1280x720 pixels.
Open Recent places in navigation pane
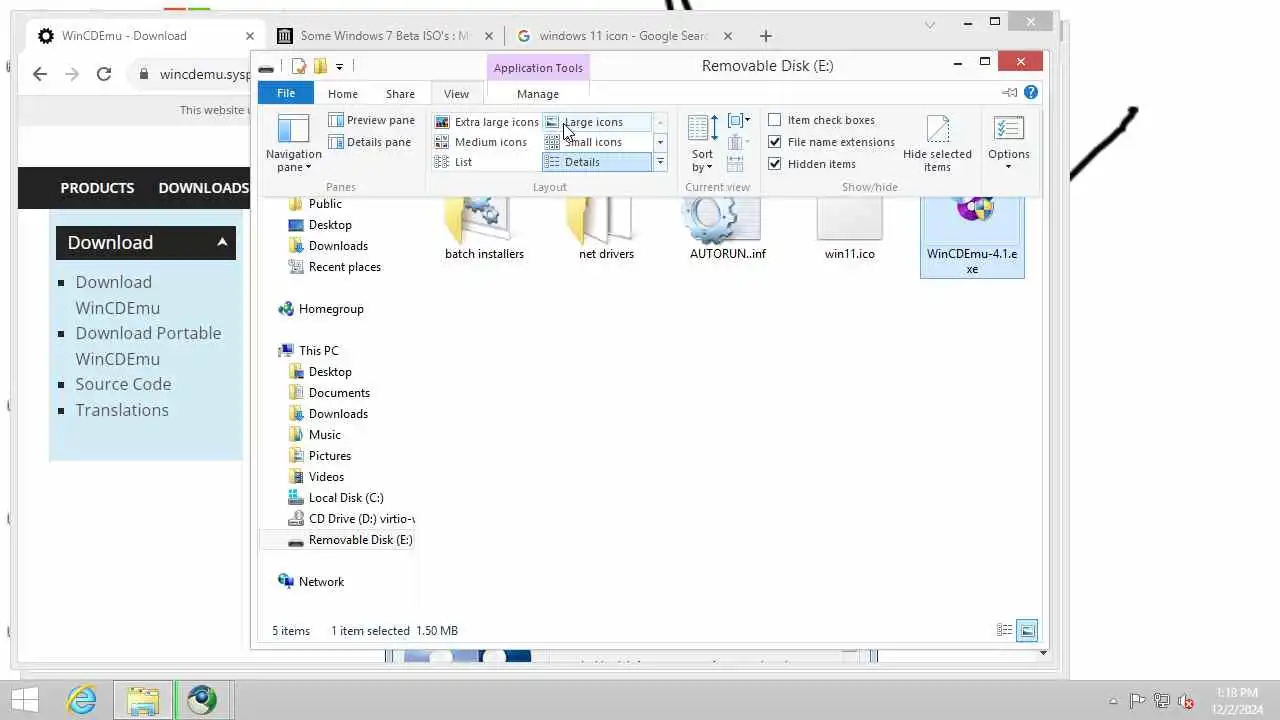344,267
